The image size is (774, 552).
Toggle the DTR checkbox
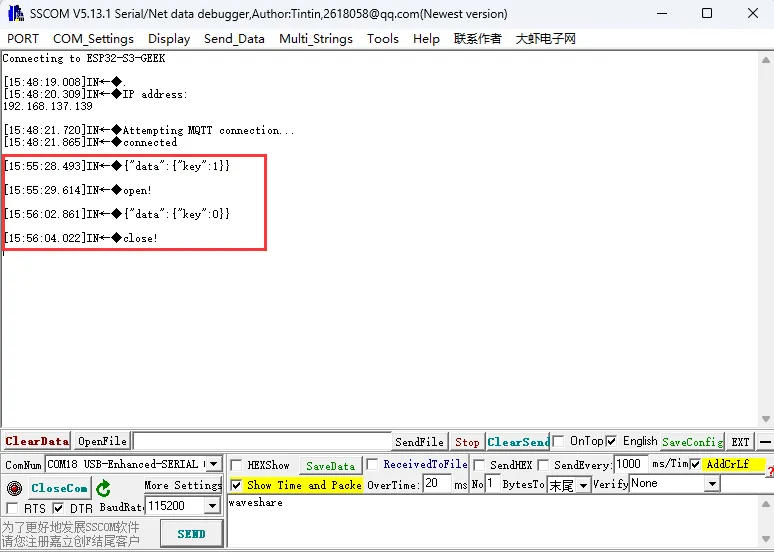point(58,508)
